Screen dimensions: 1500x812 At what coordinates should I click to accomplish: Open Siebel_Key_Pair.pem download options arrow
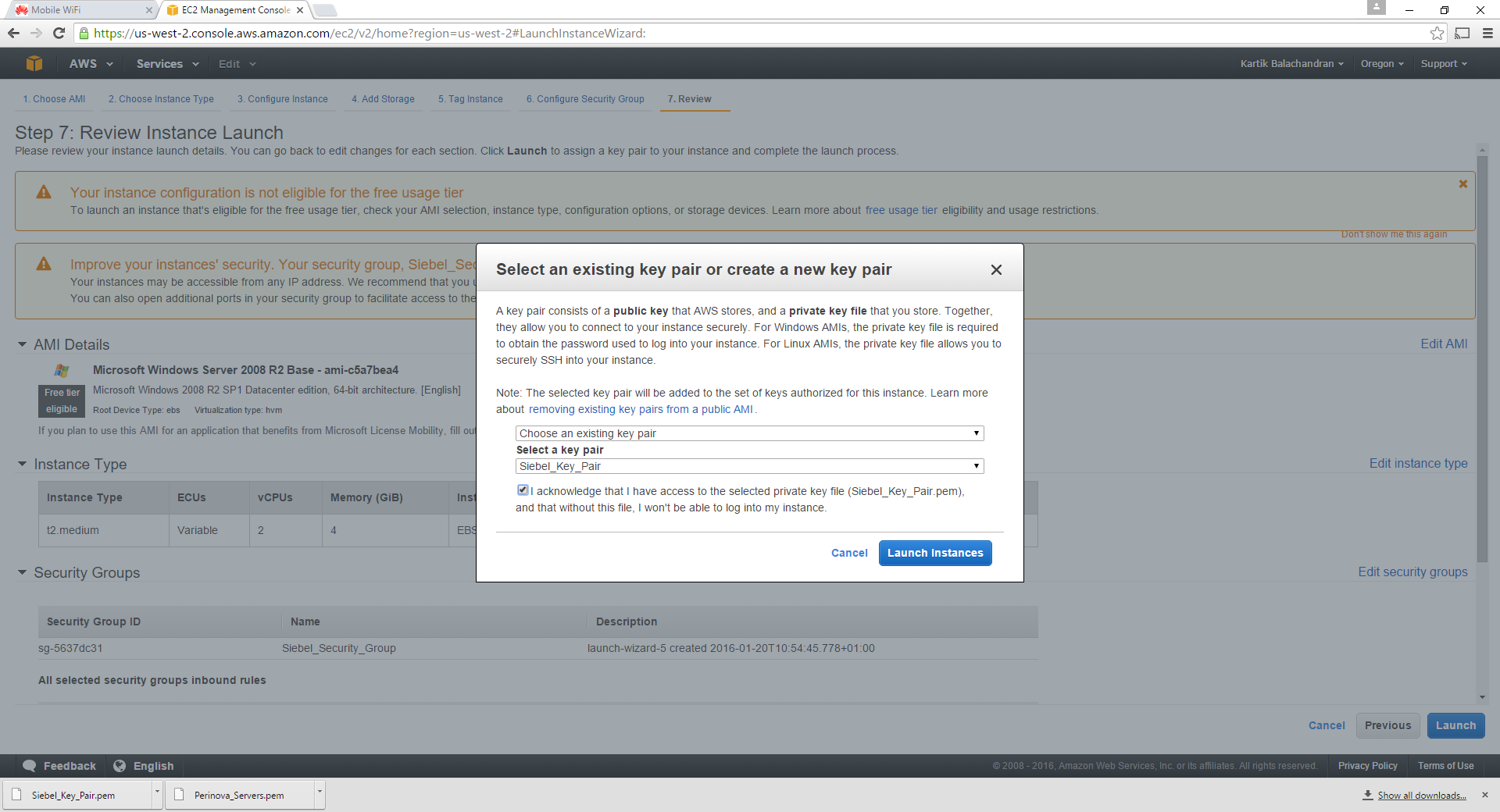pyautogui.click(x=157, y=795)
